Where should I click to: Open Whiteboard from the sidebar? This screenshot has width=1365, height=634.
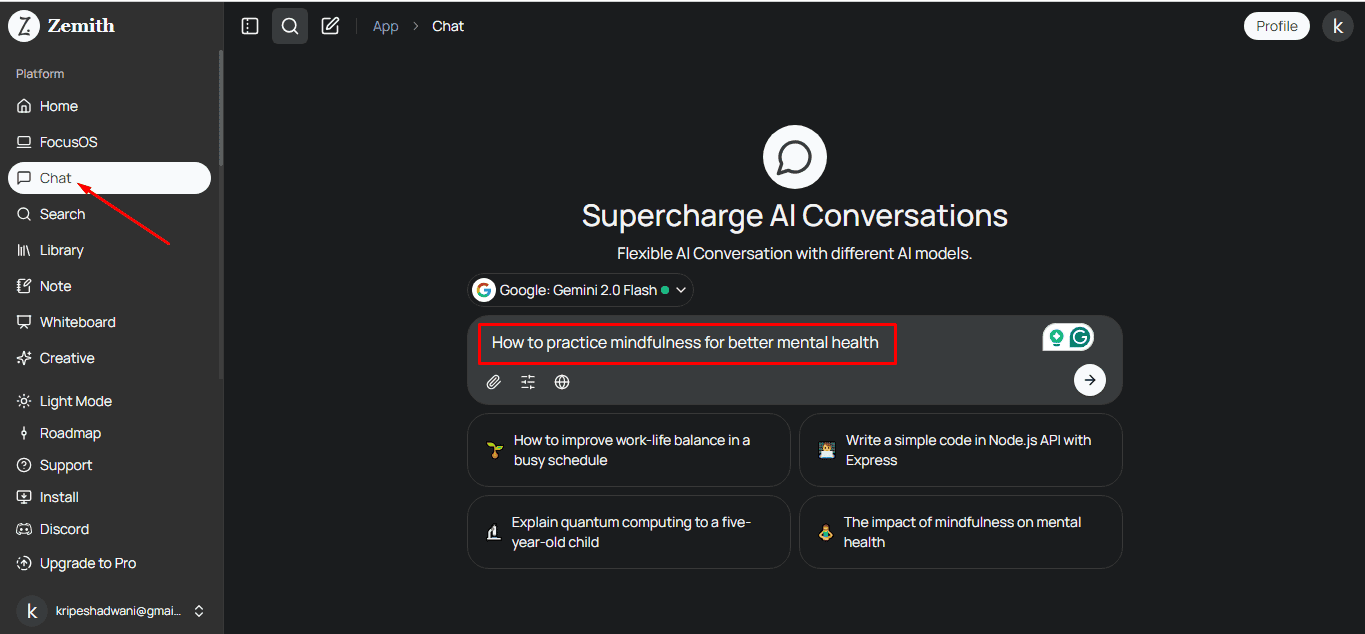(77, 322)
